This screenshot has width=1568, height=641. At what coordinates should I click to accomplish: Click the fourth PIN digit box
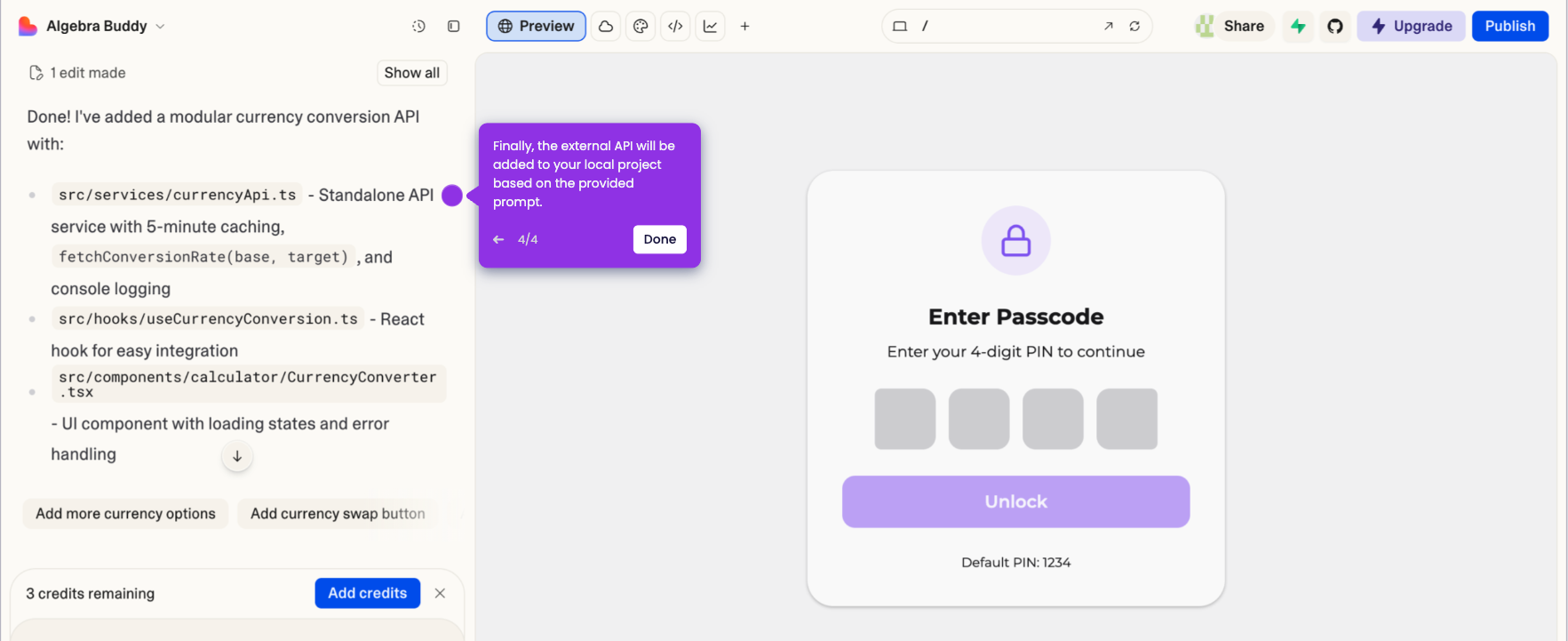pyautogui.click(x=1127, y=419)
